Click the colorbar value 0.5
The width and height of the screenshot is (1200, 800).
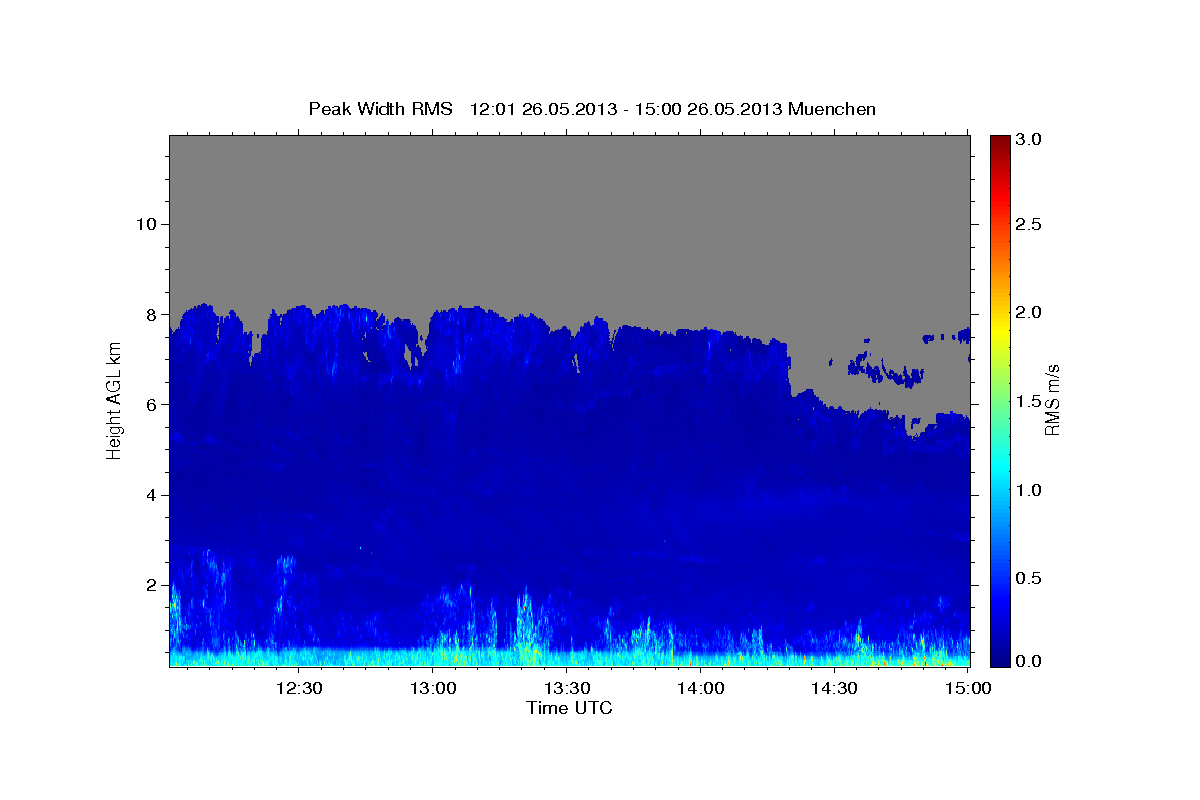1031,578
